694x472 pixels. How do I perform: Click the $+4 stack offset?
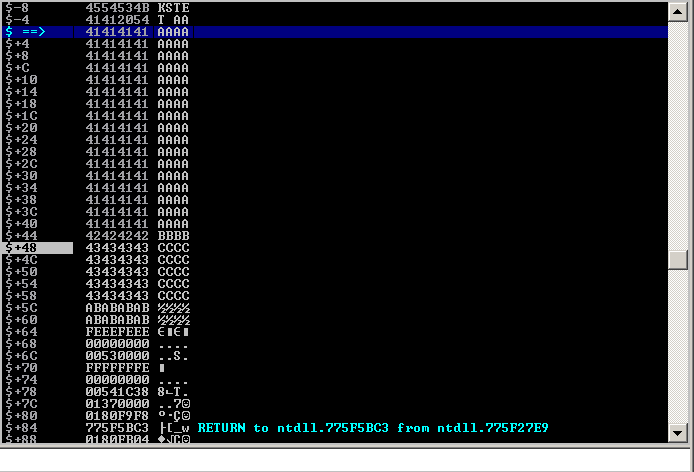tap(18, 44)
